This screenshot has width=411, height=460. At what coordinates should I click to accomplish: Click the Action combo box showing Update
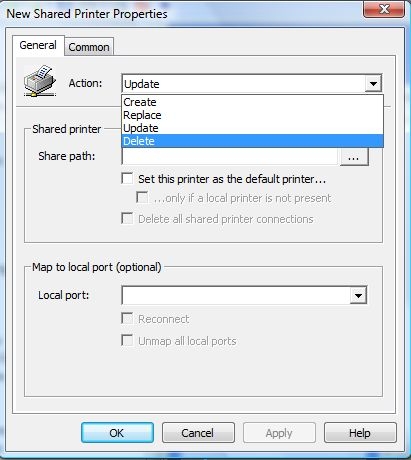tap(252, 83)
